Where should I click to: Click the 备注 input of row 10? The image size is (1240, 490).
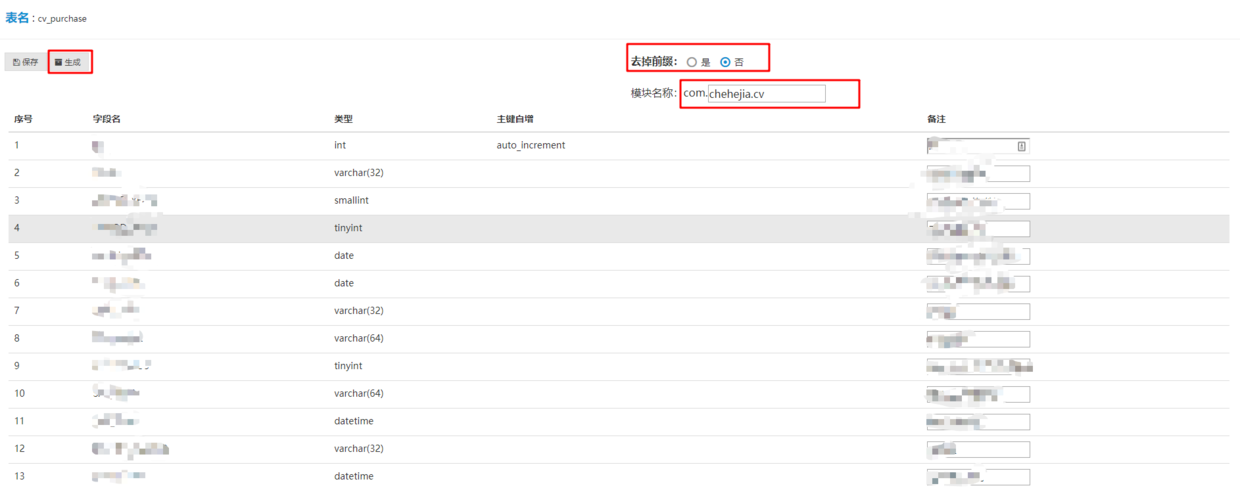978,394
